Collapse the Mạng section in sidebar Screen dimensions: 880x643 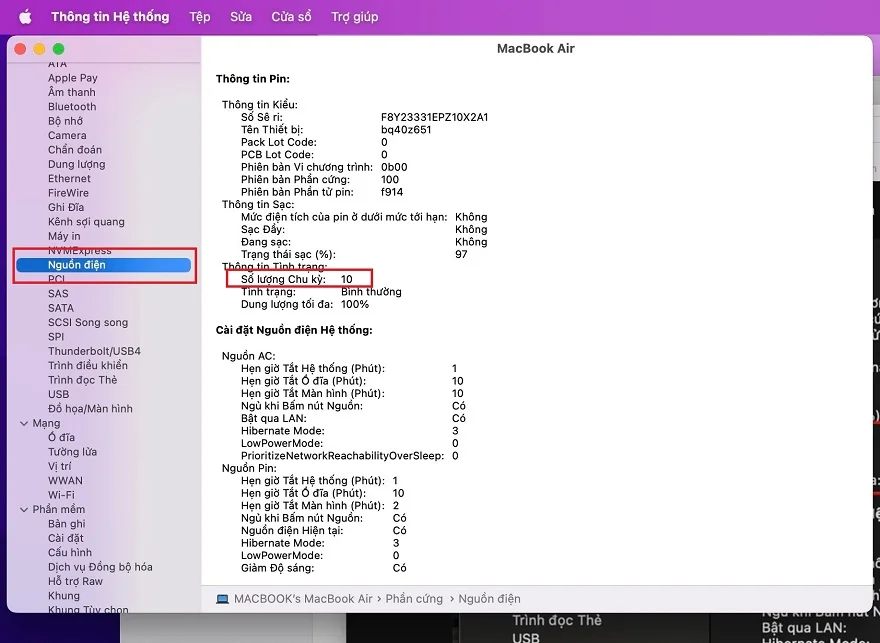pyautogui.click(x=24, y=423)
